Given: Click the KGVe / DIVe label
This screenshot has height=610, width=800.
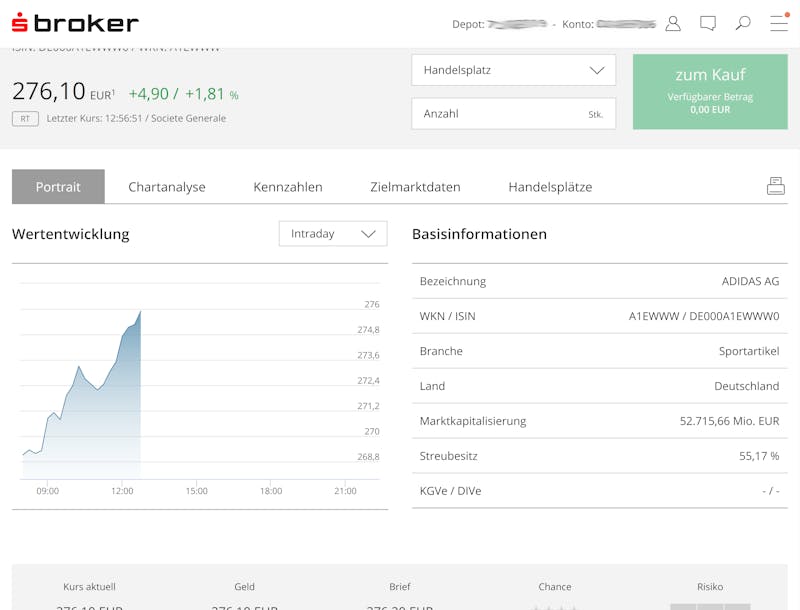Looking at the screenshot, I should click(x=450, y=491).
